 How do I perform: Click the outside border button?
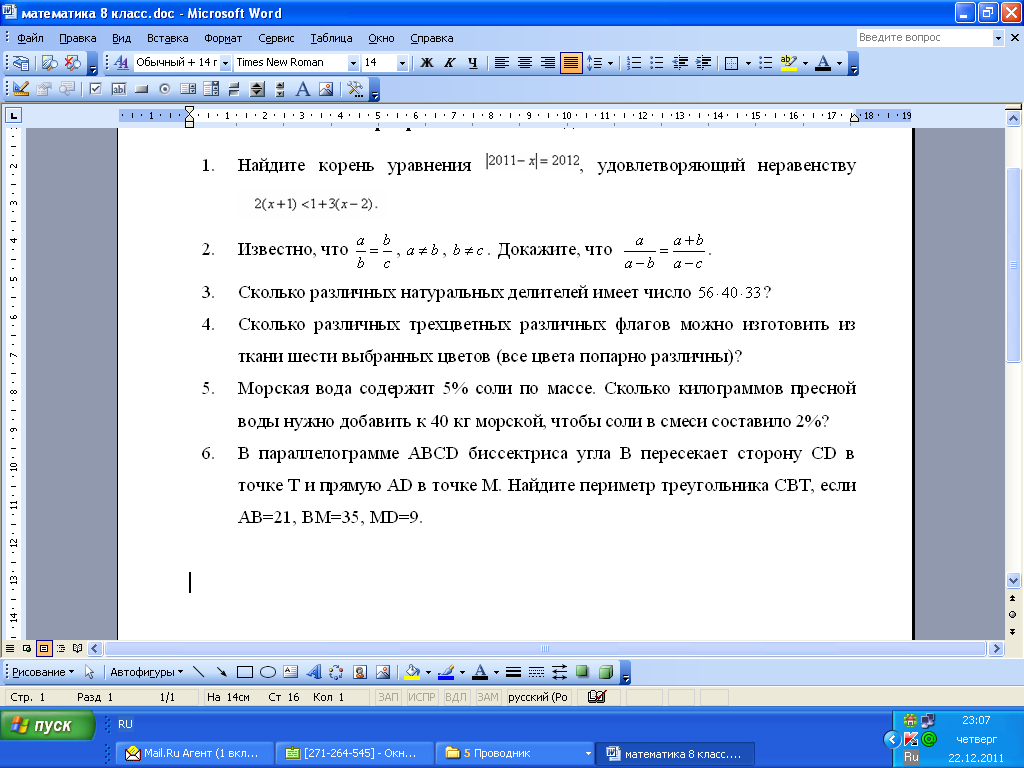click(731, 63)
